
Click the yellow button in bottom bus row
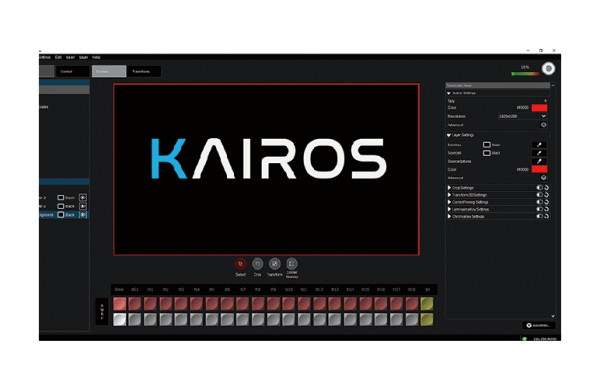click(x=427, y=319)
